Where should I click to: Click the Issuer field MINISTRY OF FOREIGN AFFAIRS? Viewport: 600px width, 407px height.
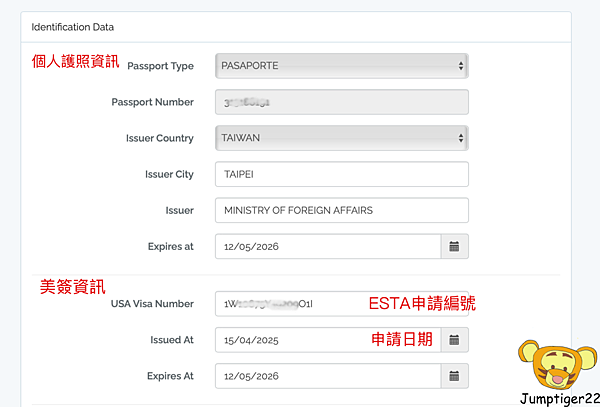[x=342, y=210]
